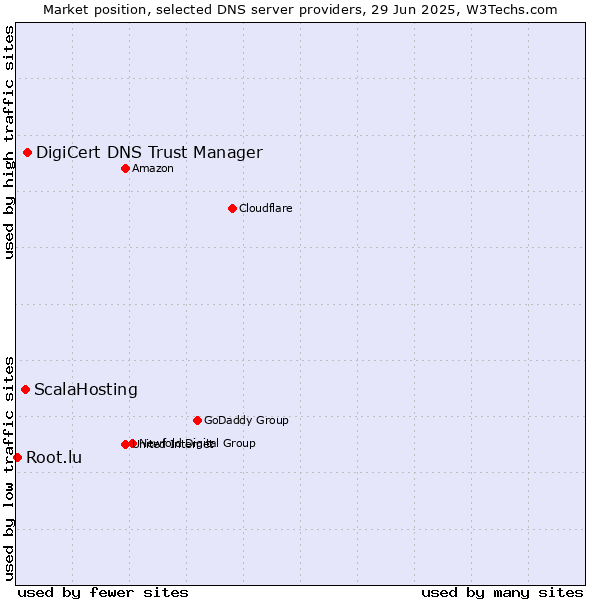Click the 'Amazon' label text
This screenshot has height=600, width=600.
point(153,168)
